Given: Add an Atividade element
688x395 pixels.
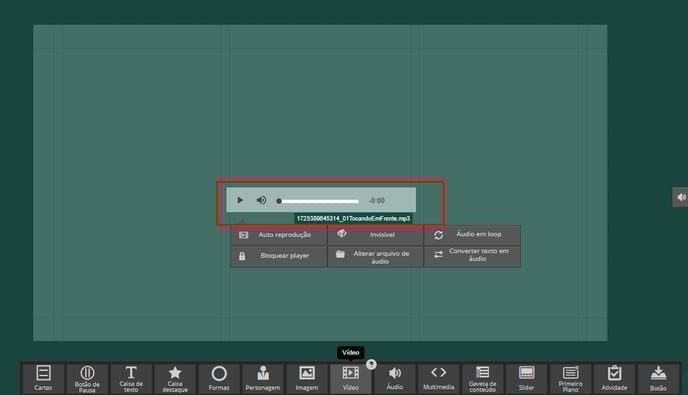Looking at the screenshot, I should [x=614, y=378].
